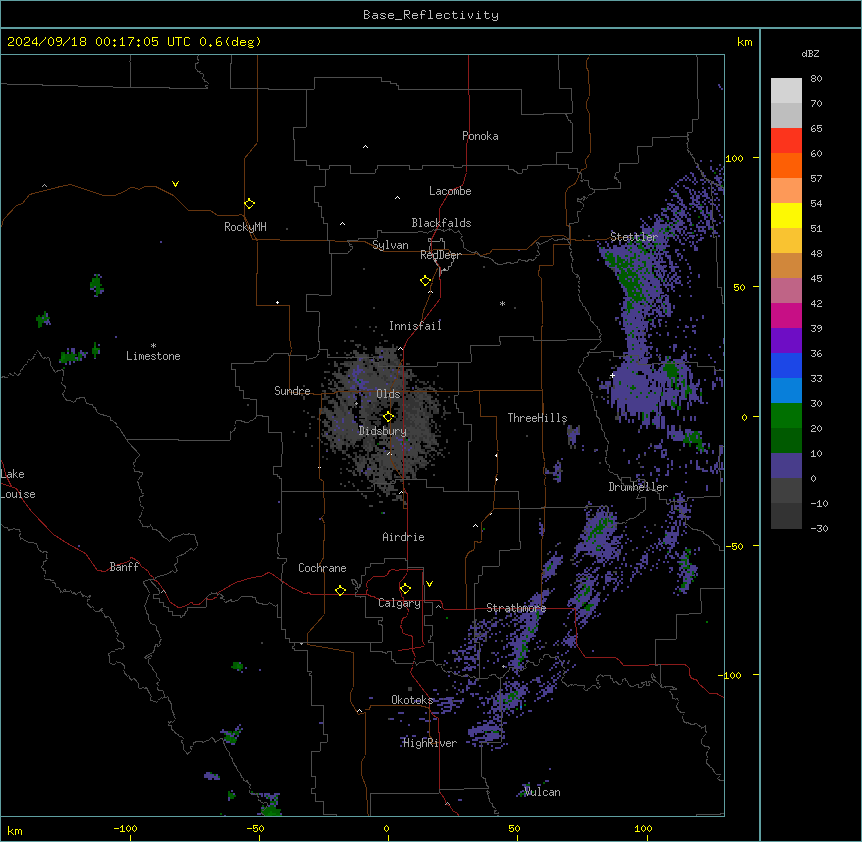Click the light gray 80 dBZ legend swatch

786,90
